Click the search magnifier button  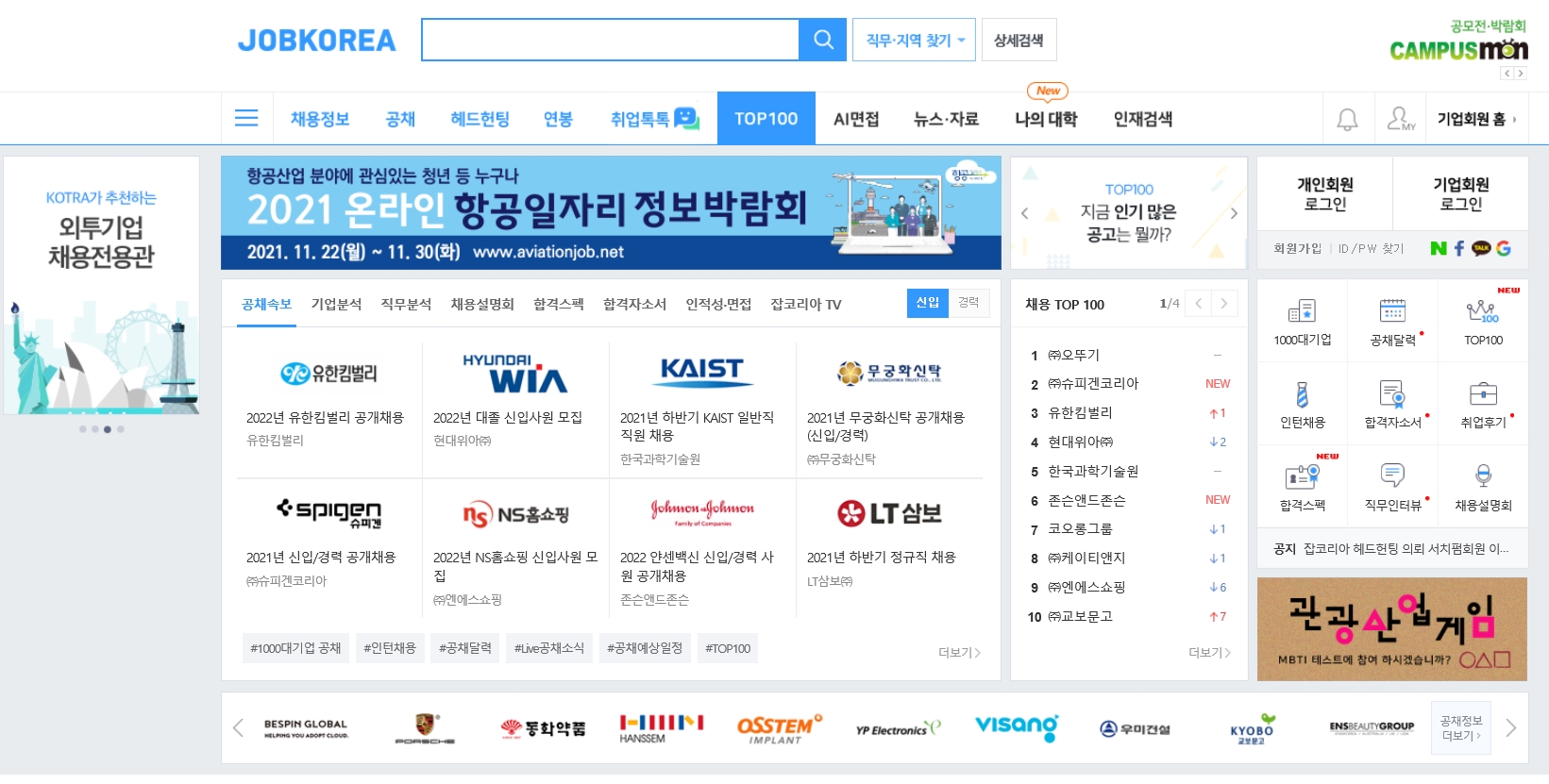(x=822, y=40)
